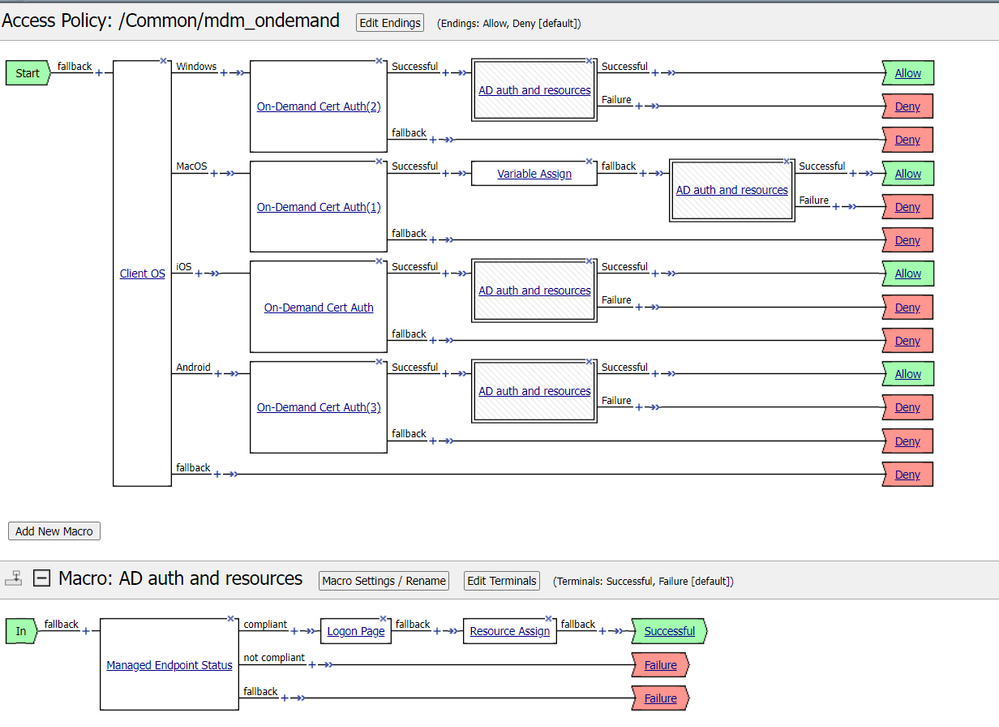Open AD auth and resources on Android branch
This screenshot has height=727, width=999.
pos(535,391)
